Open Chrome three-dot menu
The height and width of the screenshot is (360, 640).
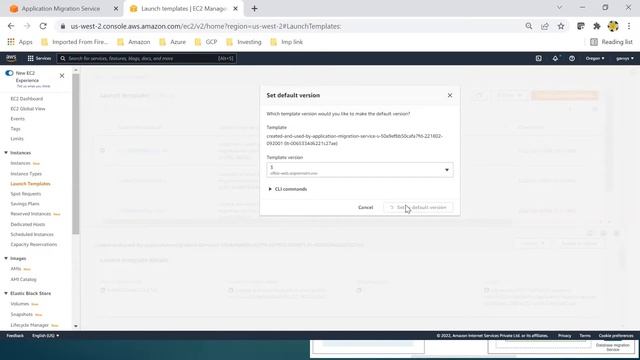point(629,26)
